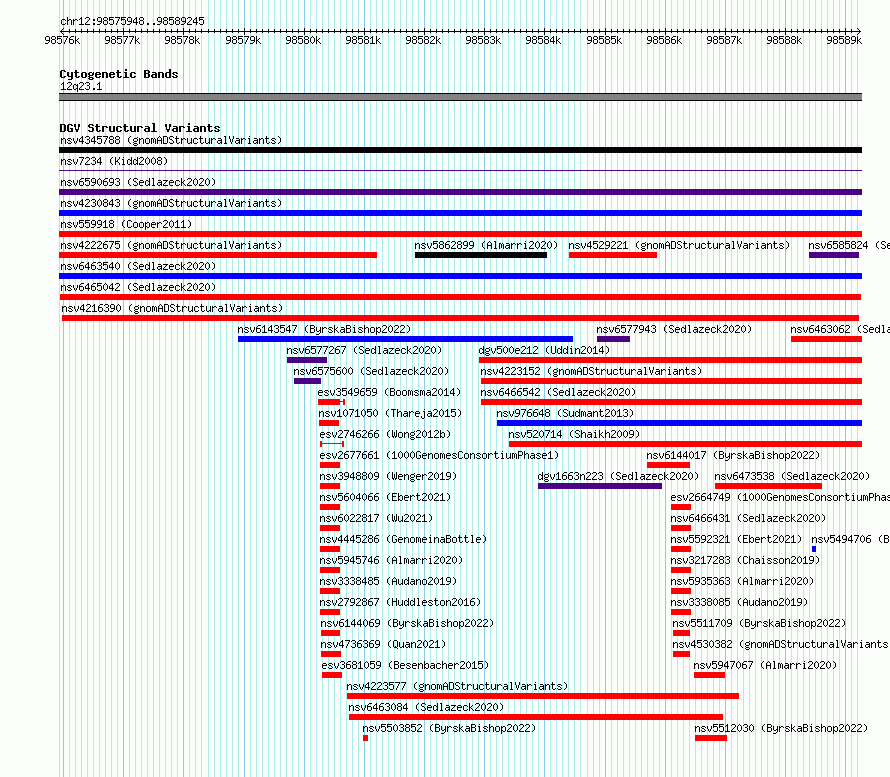Viewport: 890px width, 777px height.
Task: Select the red nsv6473538 (Sedlazeck2020) bar
Action: point(768,486)
